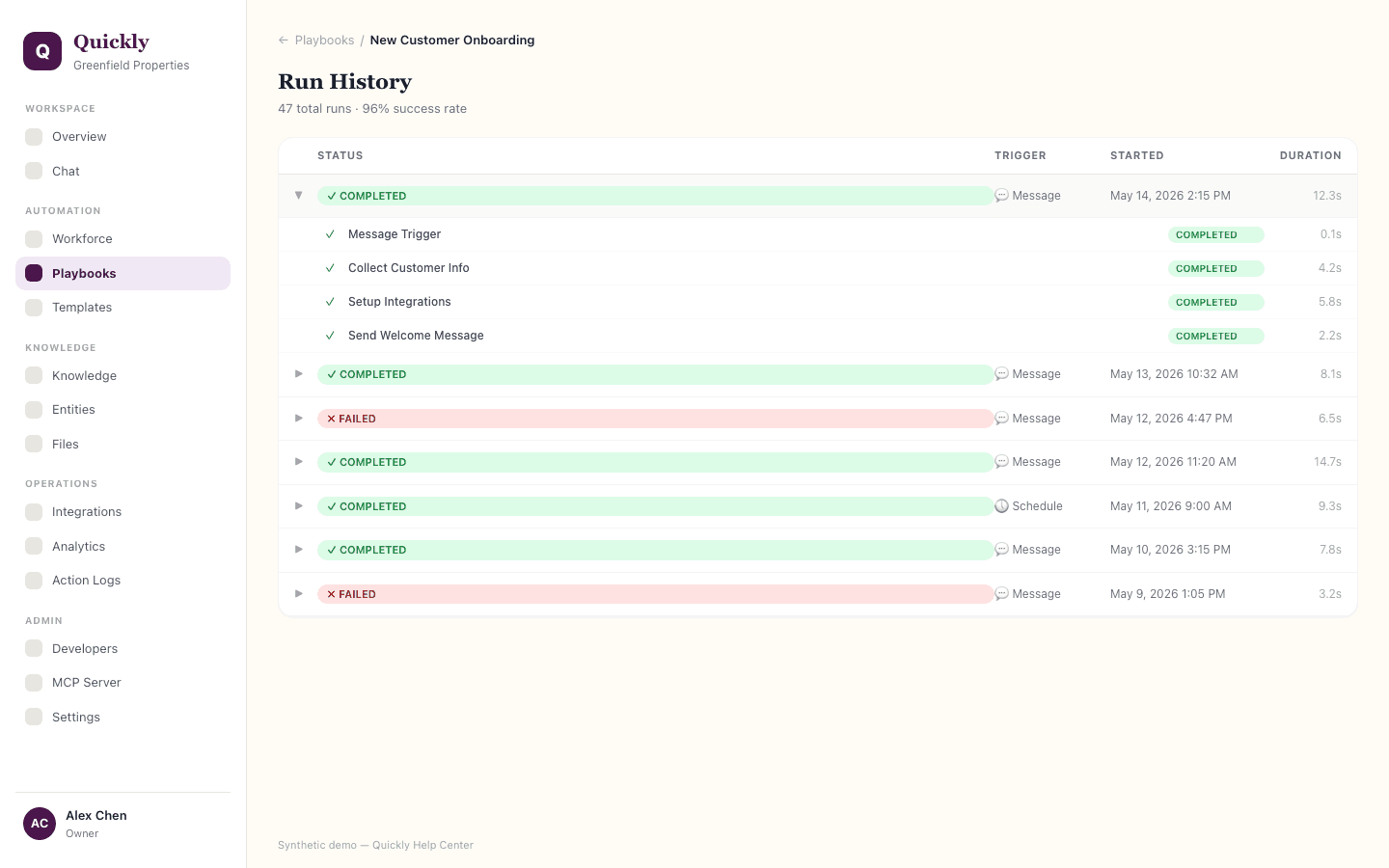Image resolution: width=1389 pixels, height=868 pixels.
Task: Click the COMPLETED badge for Send Welcome Message
Action: coord(1215,337)
